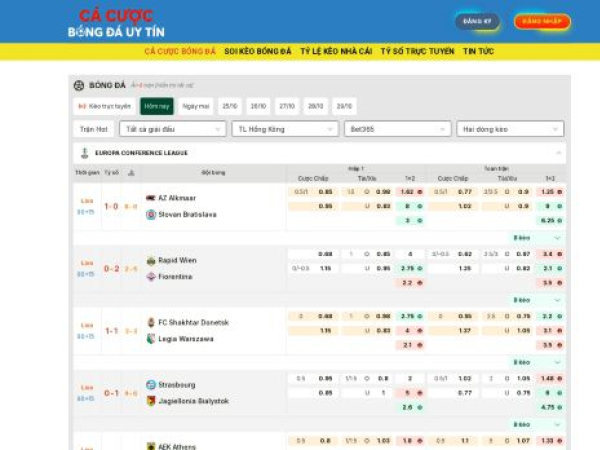
Task: Click the Strasbourg team crest
Action: (x=151, y=385)
